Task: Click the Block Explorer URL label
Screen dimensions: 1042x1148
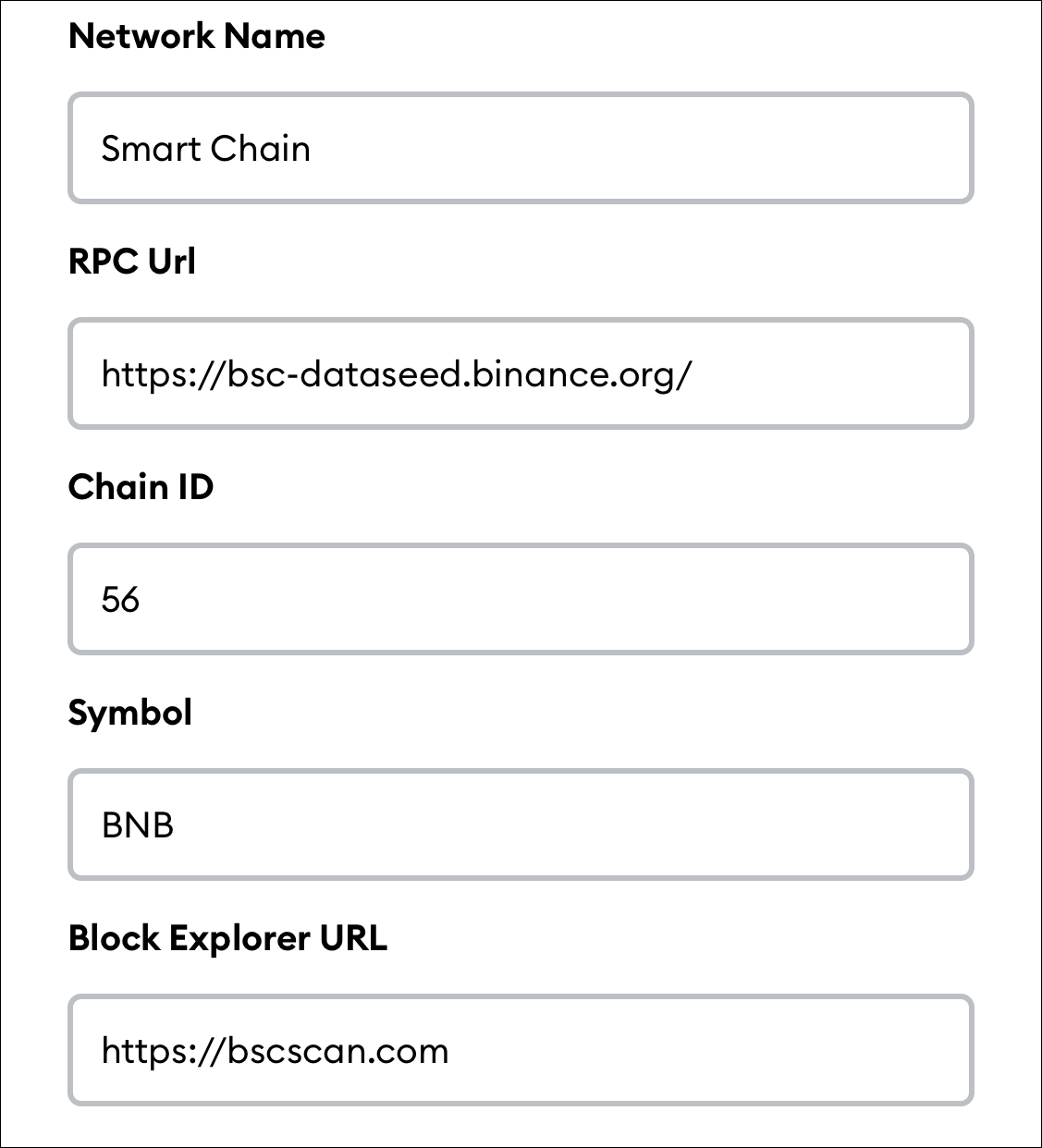Action: click(x=227, y=938)
